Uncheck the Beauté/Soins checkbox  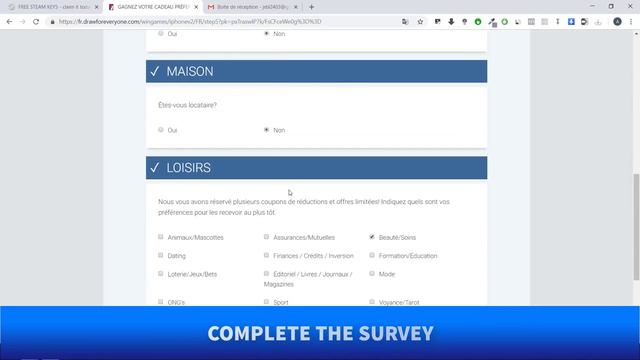(372, 237)
